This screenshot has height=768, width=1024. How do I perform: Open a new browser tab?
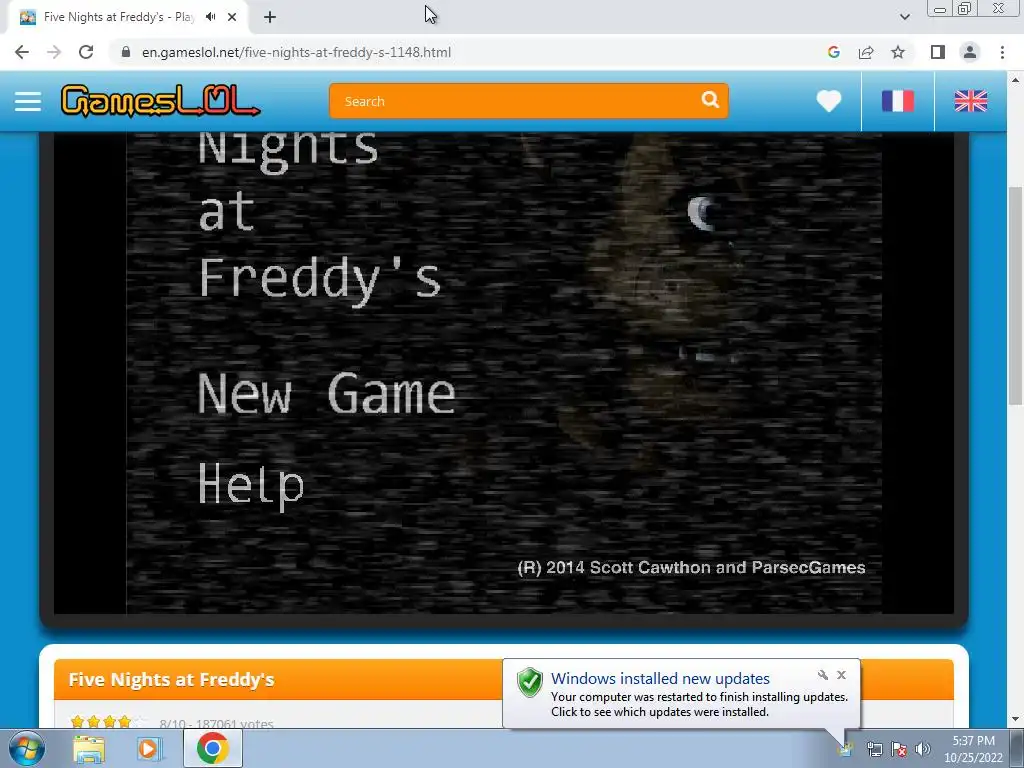click(270, 17)
